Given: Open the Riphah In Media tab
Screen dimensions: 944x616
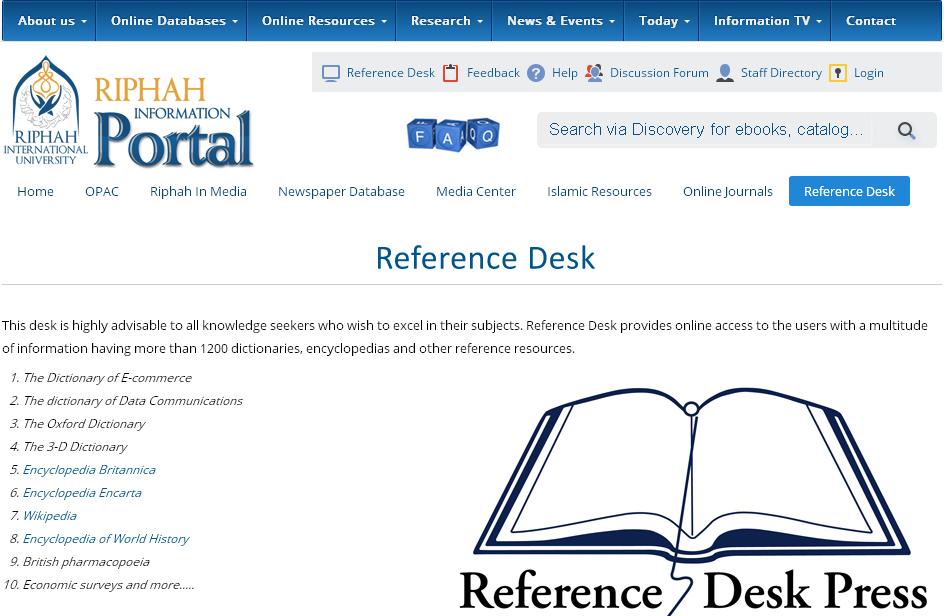Looking at the screenshot, I should tap(198, 191).
